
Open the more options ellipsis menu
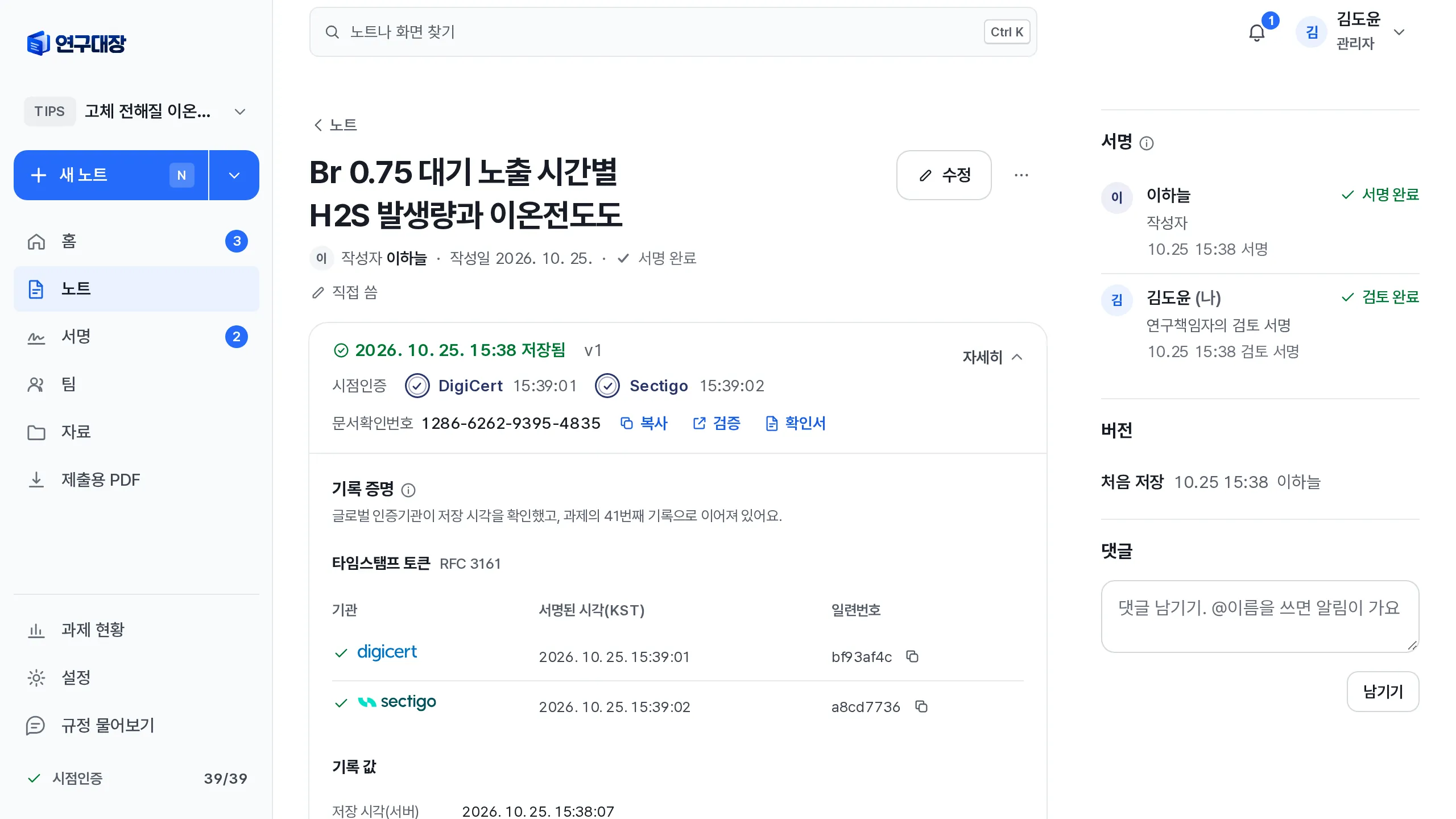[x=1021, y=175]
